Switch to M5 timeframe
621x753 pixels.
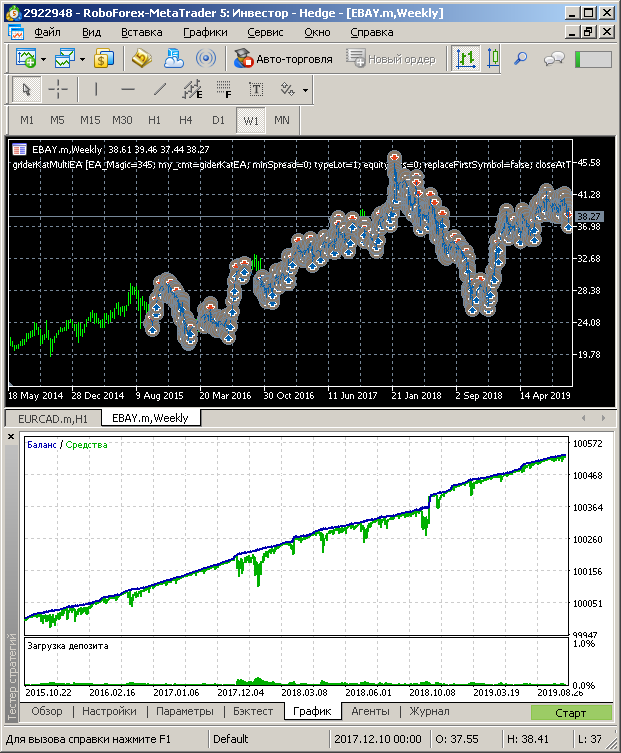57,120
